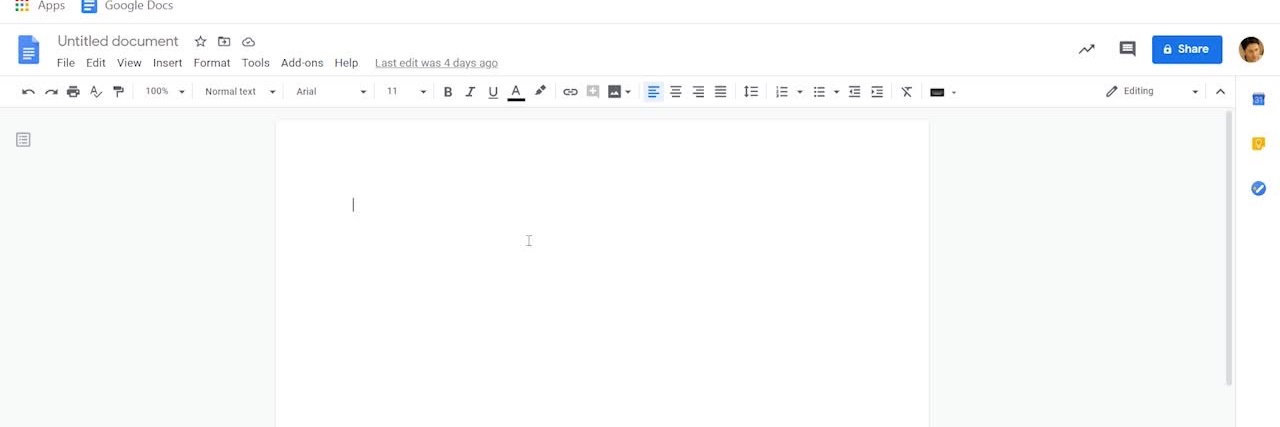This screenshot has width=1280, height=427.
Task: Expand image insert options arrow
Action: (x=628, y=92)
